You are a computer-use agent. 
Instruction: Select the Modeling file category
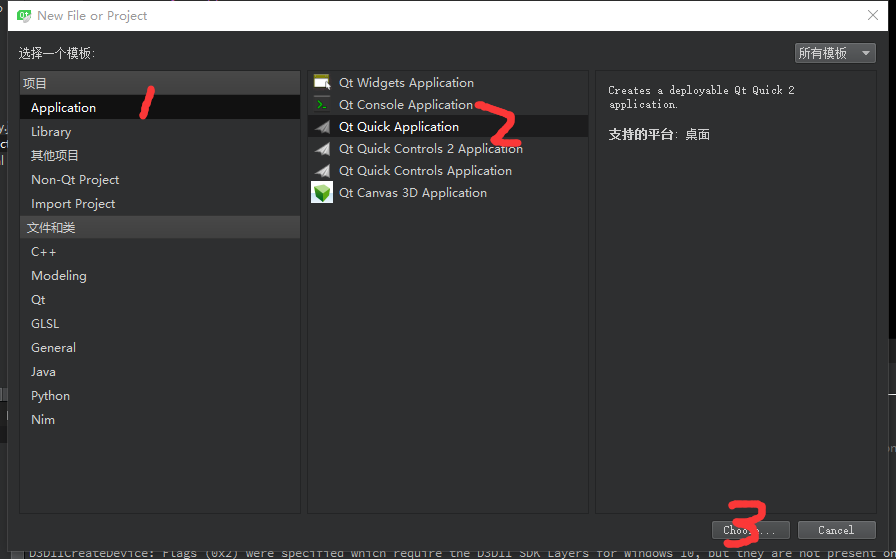(x=159, y=275)
